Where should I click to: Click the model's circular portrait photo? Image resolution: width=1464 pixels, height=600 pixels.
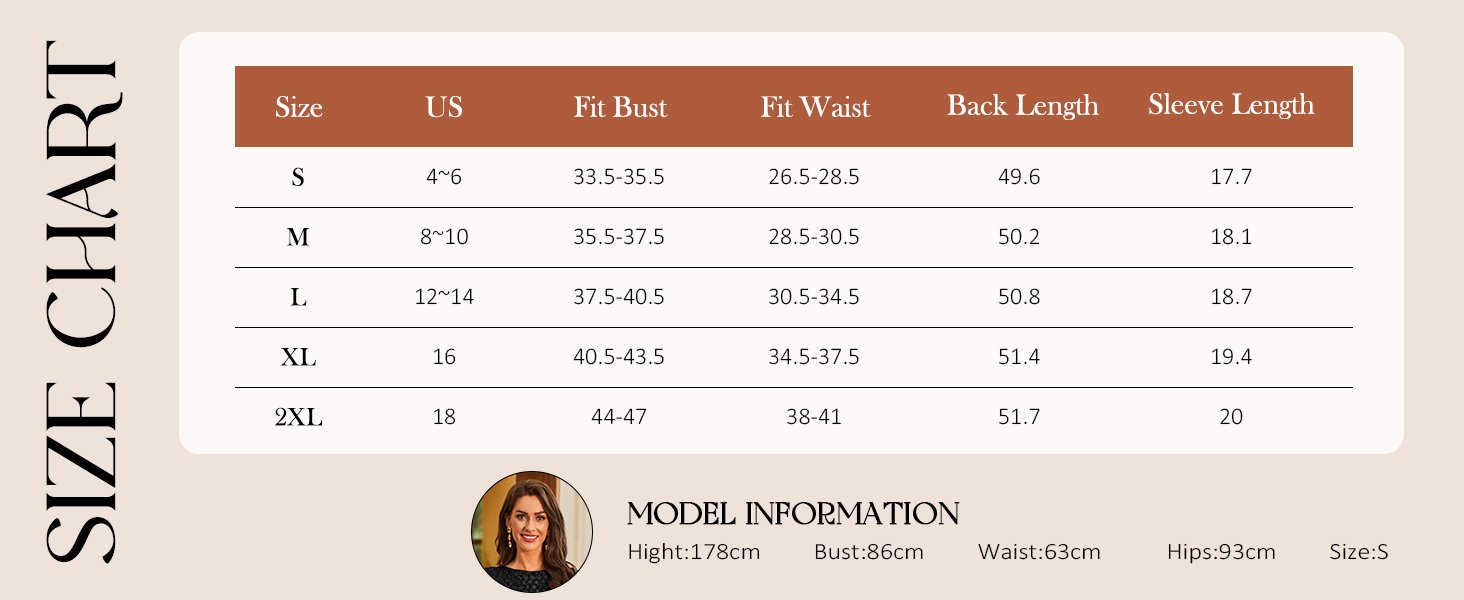pos(532,532)
